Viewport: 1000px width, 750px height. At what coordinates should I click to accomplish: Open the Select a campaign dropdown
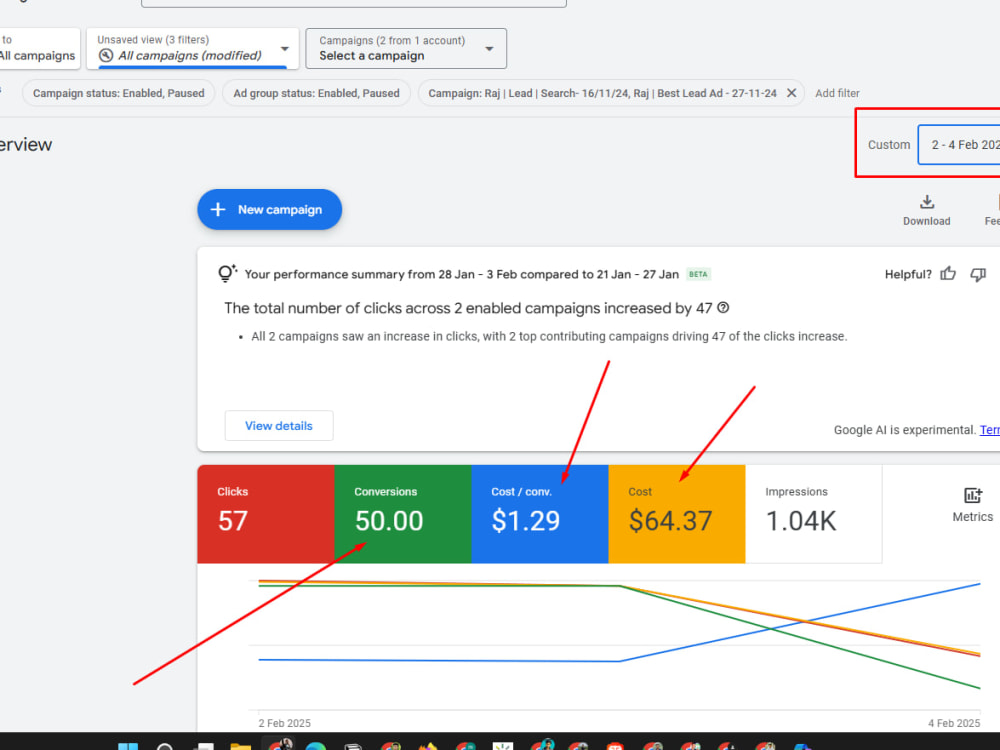pyautogui.click(x=406, y=48)
